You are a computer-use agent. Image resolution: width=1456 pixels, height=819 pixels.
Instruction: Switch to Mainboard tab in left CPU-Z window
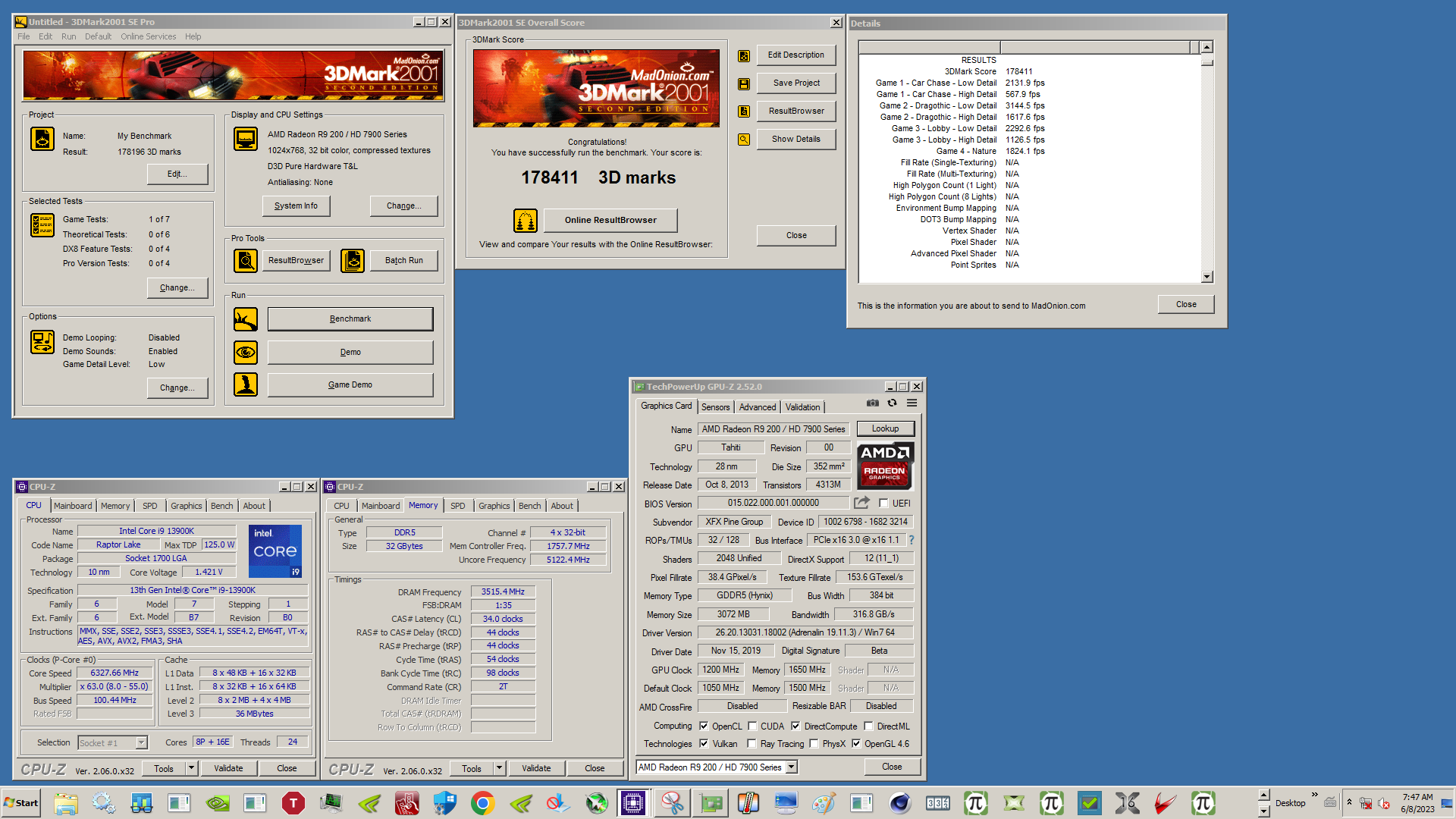coord(73,506)
